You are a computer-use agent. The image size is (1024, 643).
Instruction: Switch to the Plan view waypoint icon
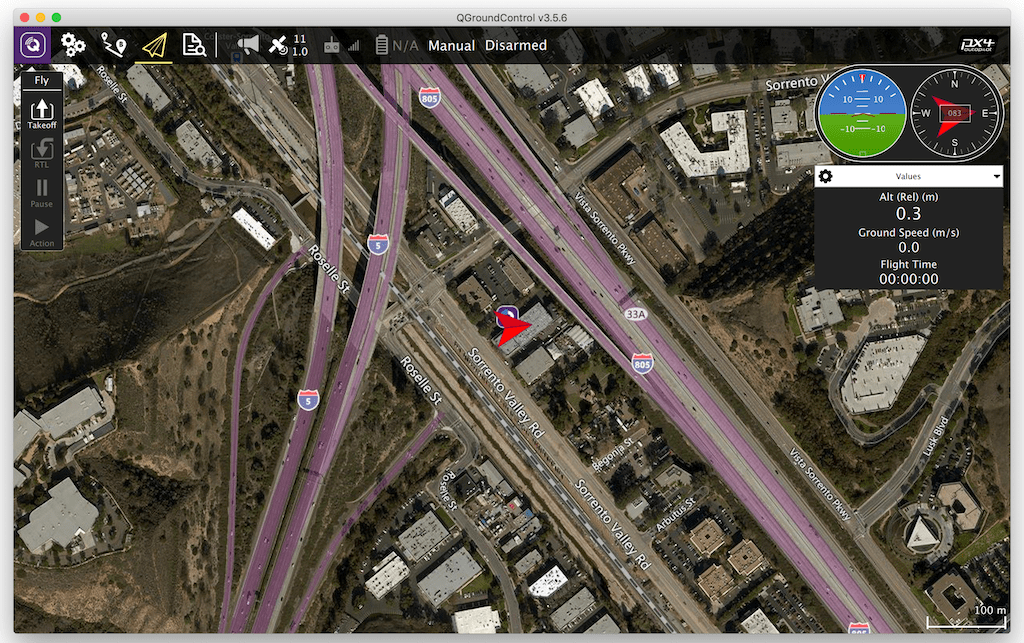114,45
